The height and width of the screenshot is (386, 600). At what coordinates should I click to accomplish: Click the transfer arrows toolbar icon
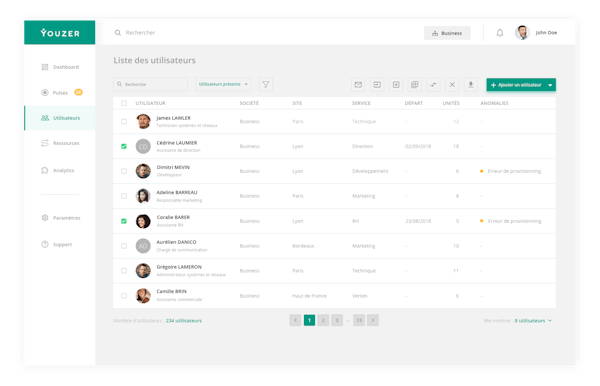pos(433,85)
